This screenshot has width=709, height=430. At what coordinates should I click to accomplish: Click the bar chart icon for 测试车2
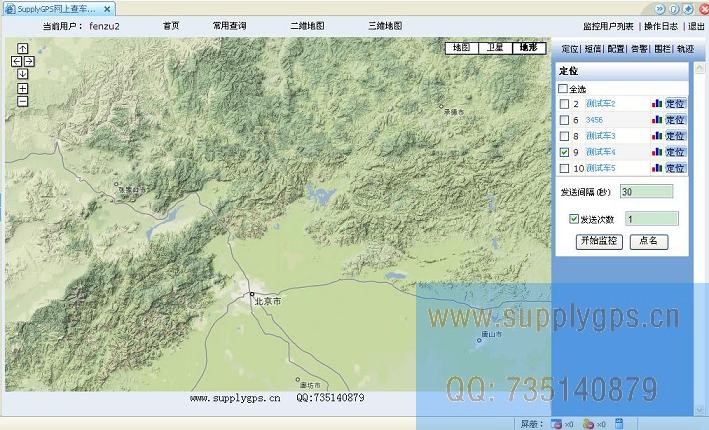657,104
